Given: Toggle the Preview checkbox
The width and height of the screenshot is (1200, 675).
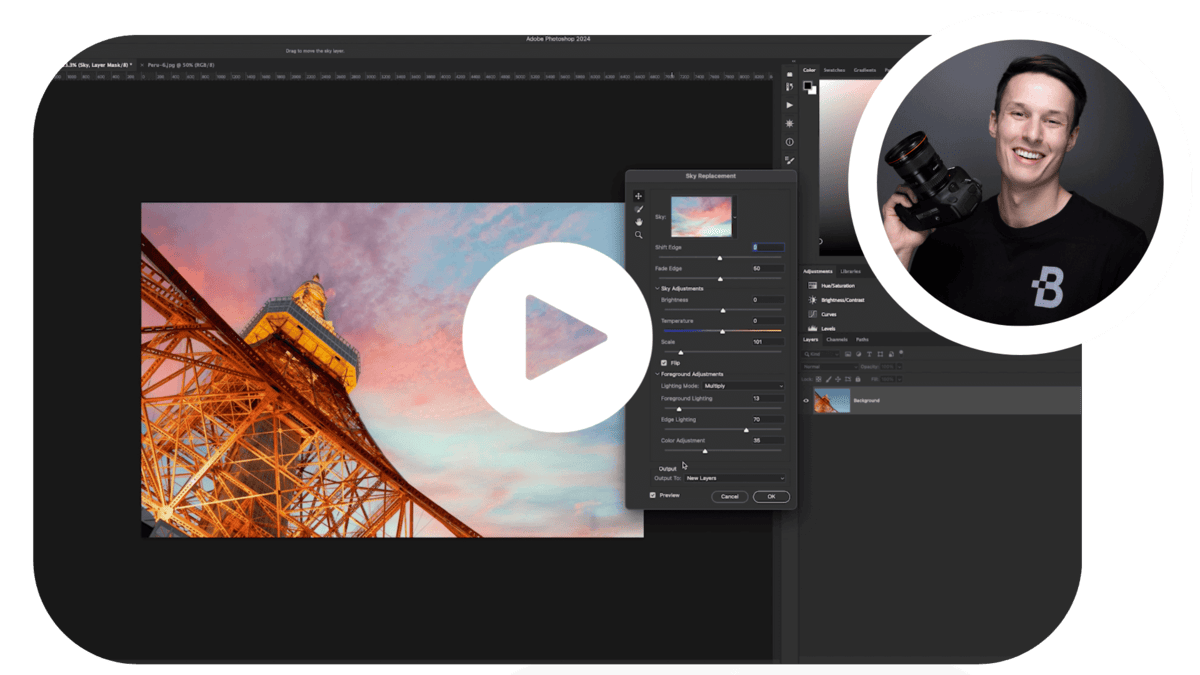Looking at the screenshot, I should coord(653,495).
